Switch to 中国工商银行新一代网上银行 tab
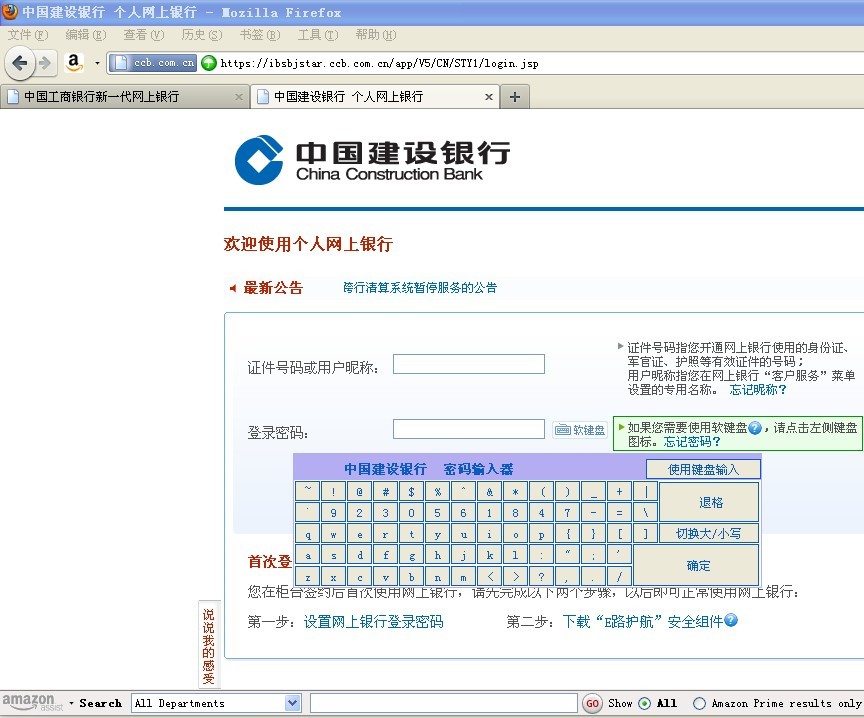This screenshot has width=864, height=718. [x=125, y=97]
